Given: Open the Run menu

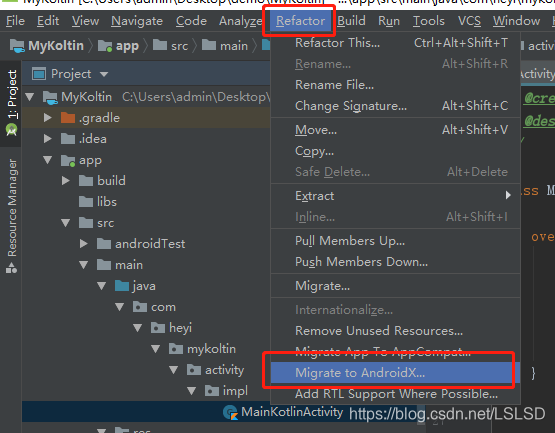Looking at the screenshot, I should coord(389,21).
